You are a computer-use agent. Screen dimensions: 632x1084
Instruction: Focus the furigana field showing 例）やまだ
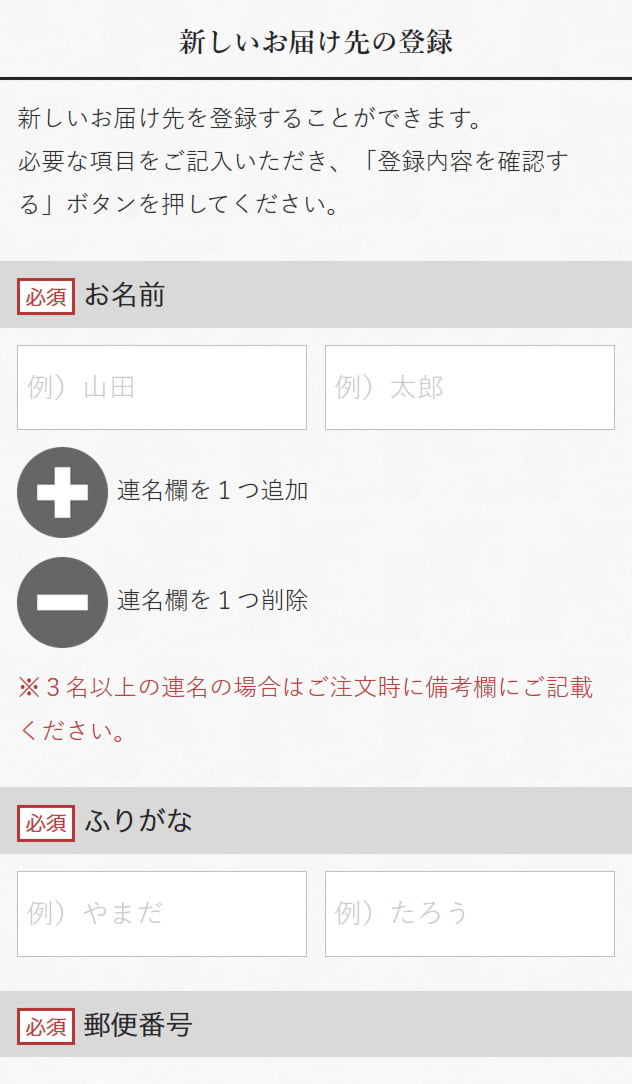click(x=162, y=914)
